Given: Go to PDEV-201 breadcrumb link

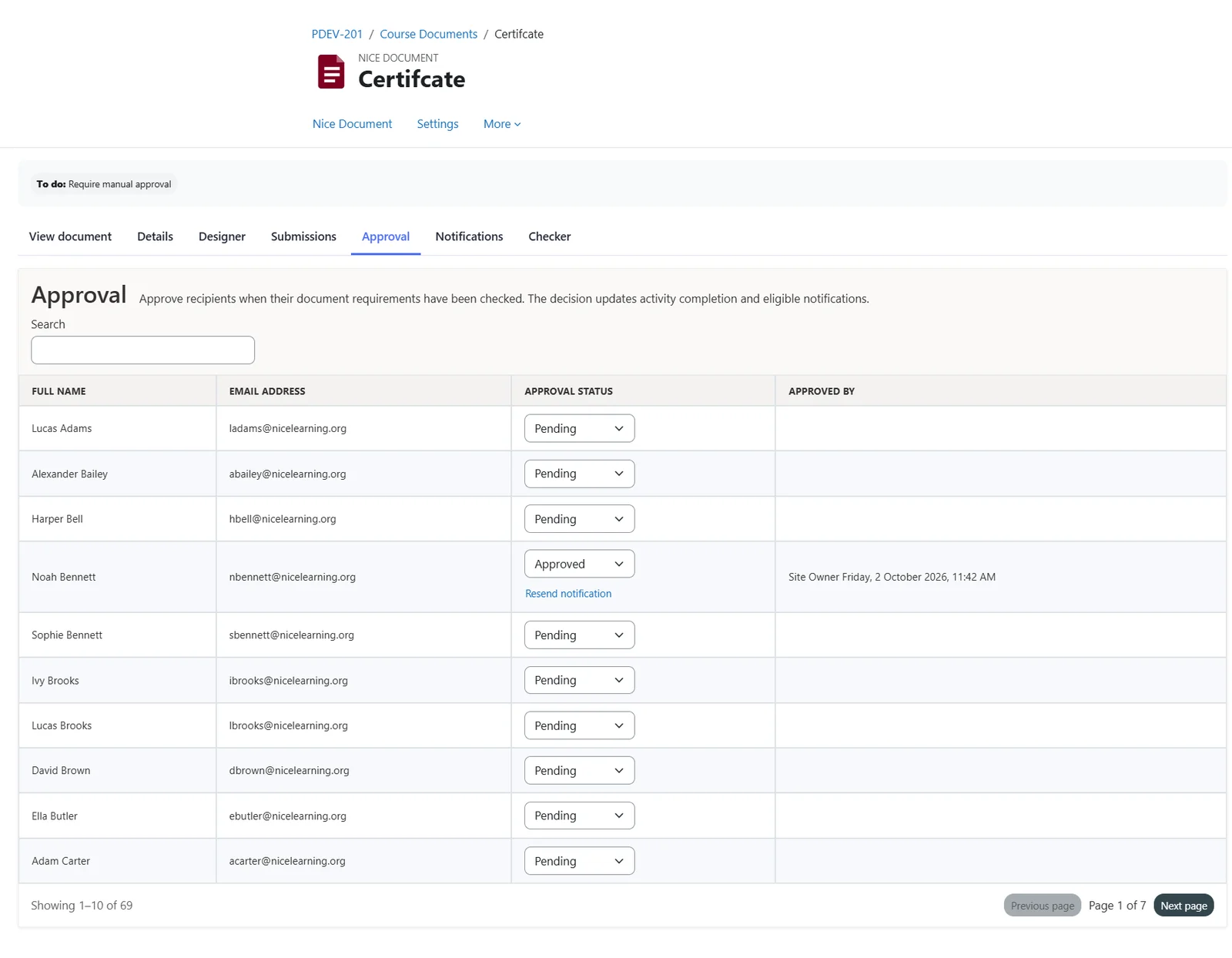Looking at the screenshot, I should tap(336, 34).
